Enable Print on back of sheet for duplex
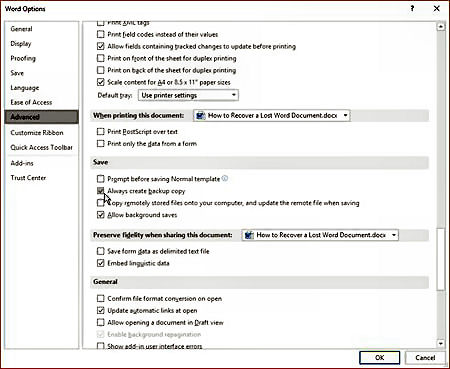450x369 pixels. tap(100, 70)
